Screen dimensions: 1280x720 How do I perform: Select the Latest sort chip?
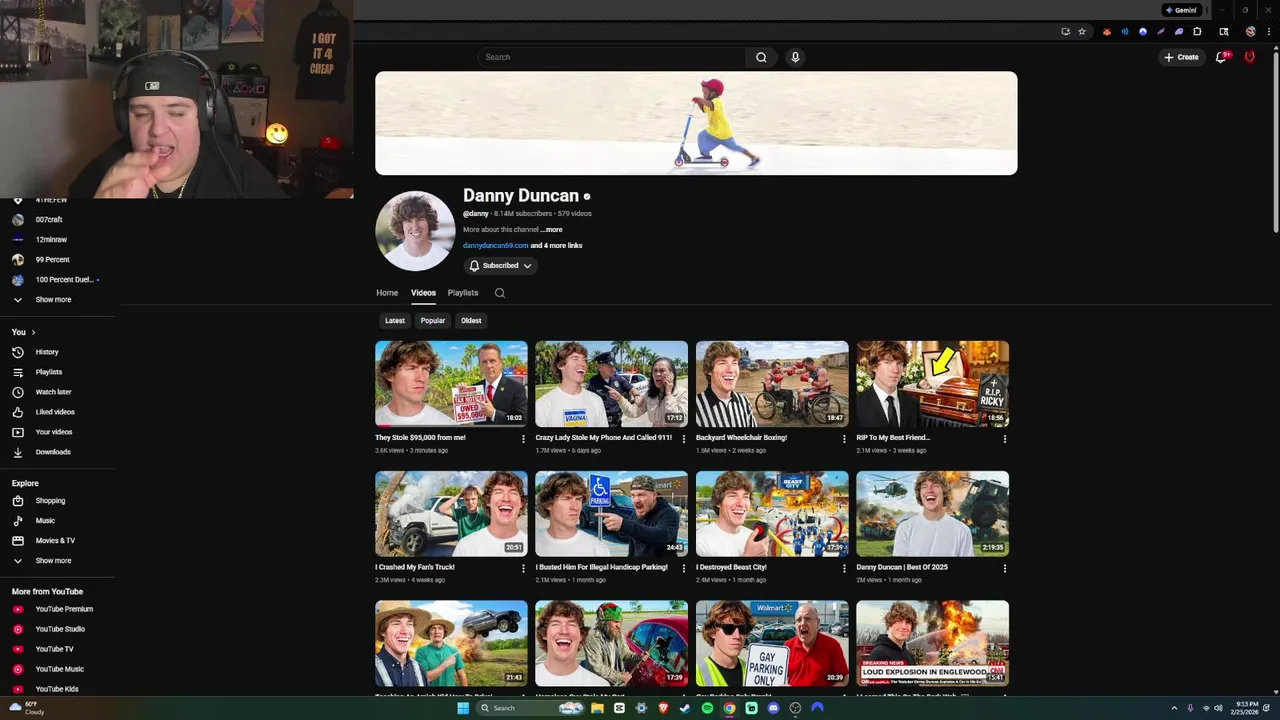395,321
